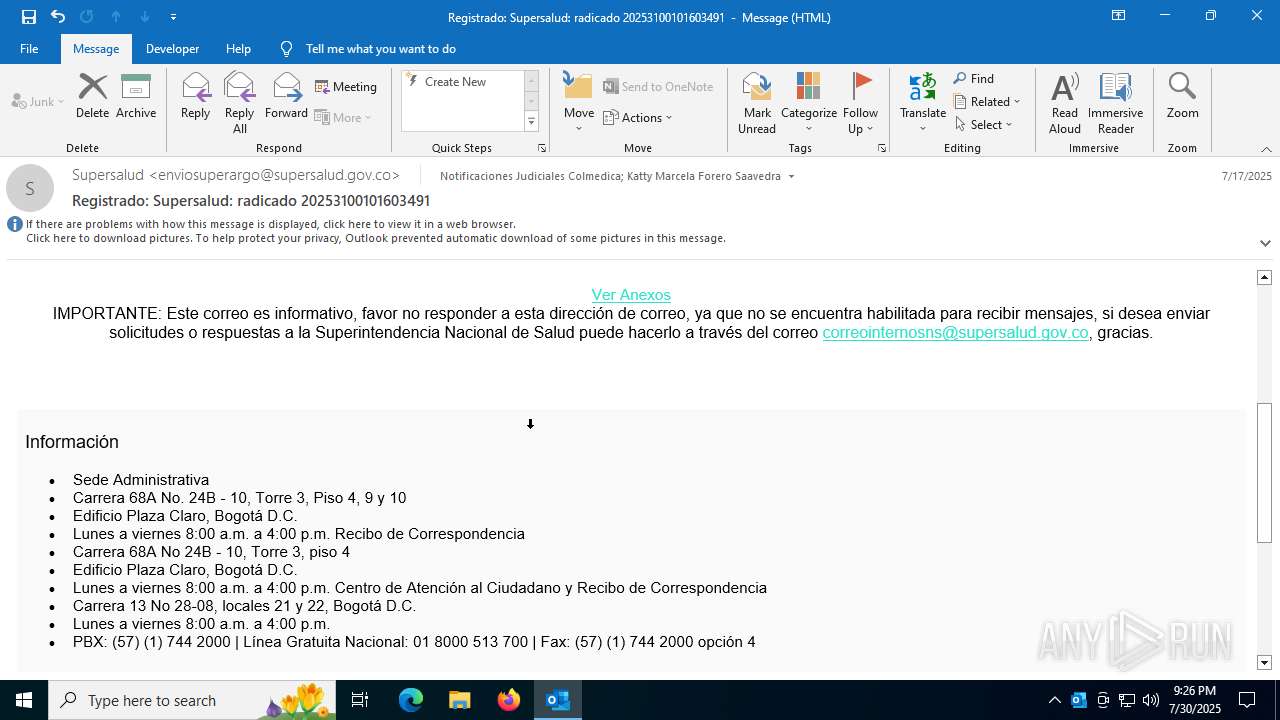Expand the message header chevron
Viewport: 1280px width, 720px height.
point(1265,243)
